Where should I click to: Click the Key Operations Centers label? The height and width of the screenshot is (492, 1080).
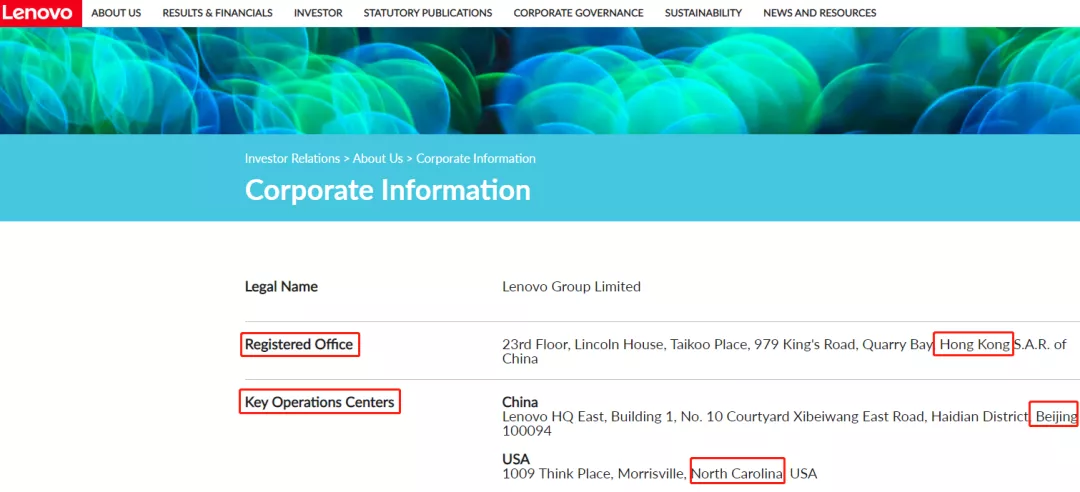point(320,402)
